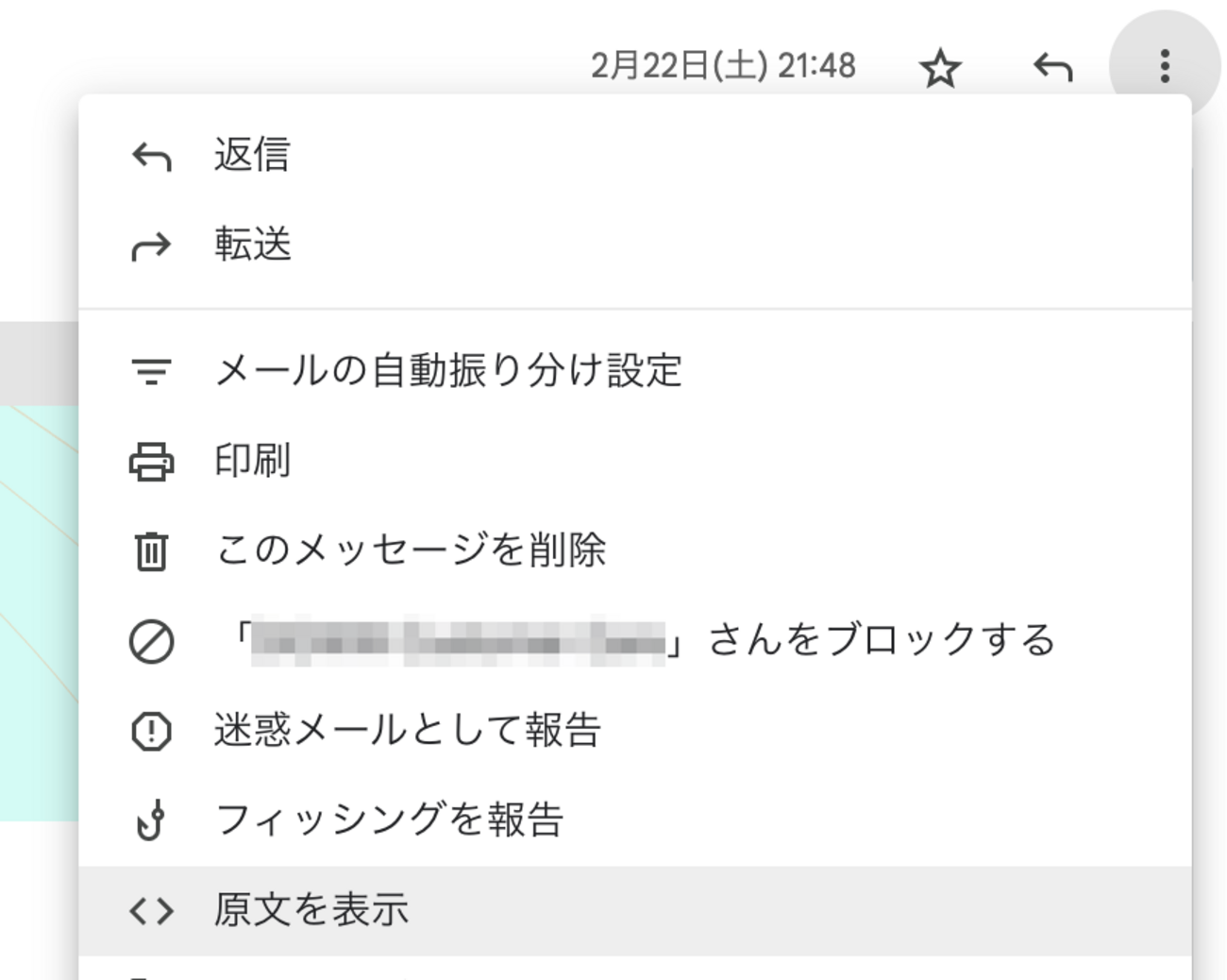Screen dimensions: 1227x980
Task: Select 返信 from the menu
Action: tap(251, 155)
